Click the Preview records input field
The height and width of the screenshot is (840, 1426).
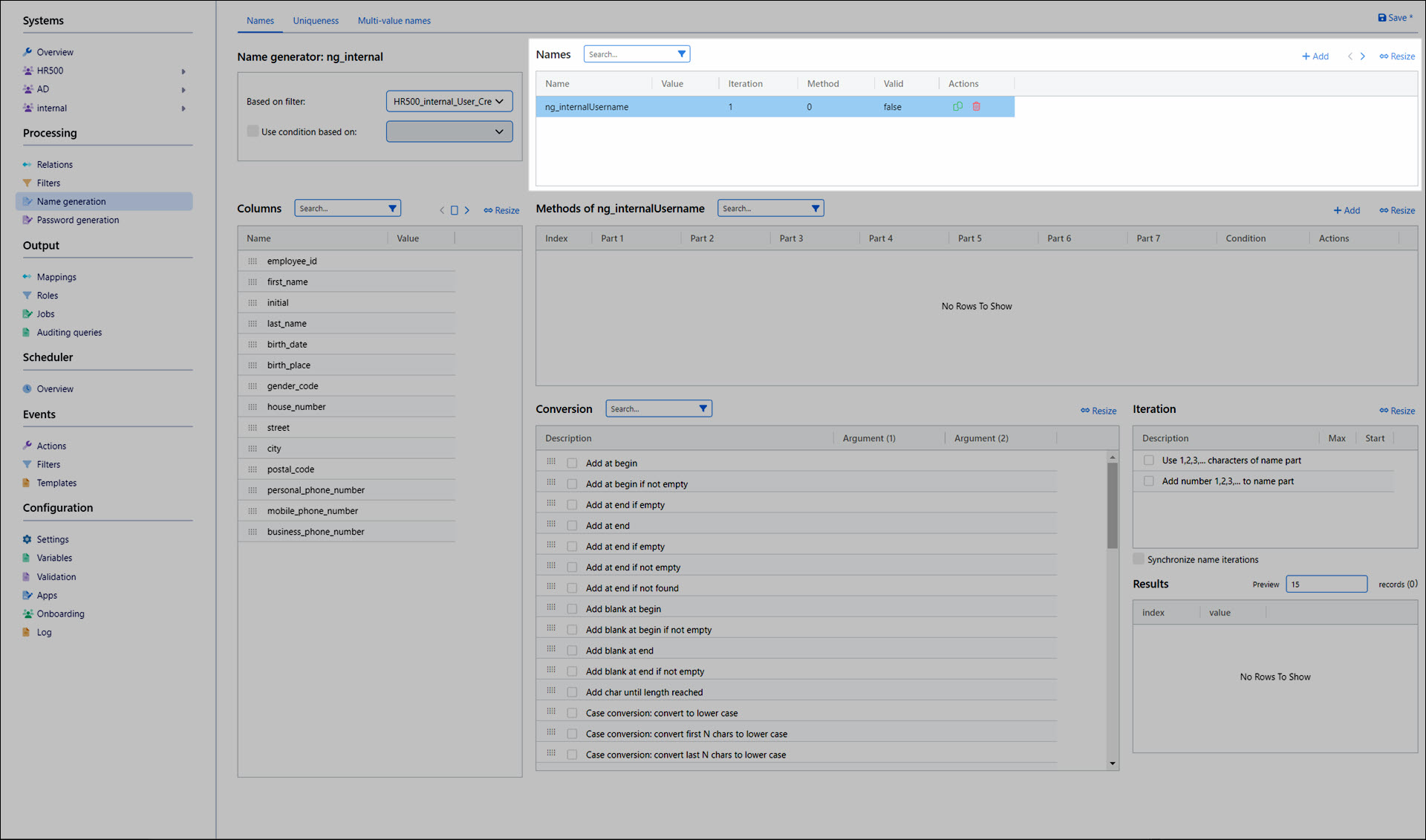1326,585
